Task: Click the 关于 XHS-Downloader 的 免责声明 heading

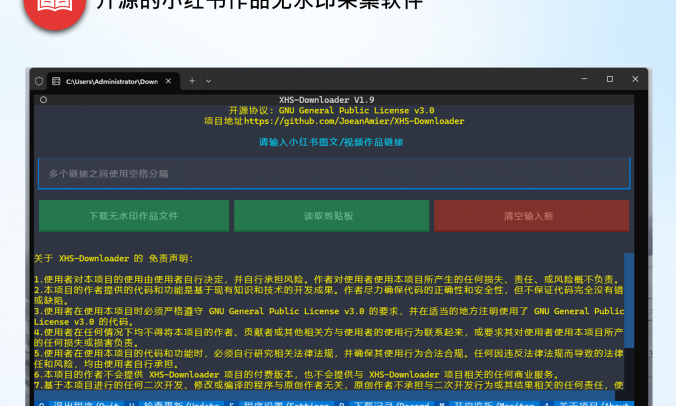Action: click(x=114, y=259)
